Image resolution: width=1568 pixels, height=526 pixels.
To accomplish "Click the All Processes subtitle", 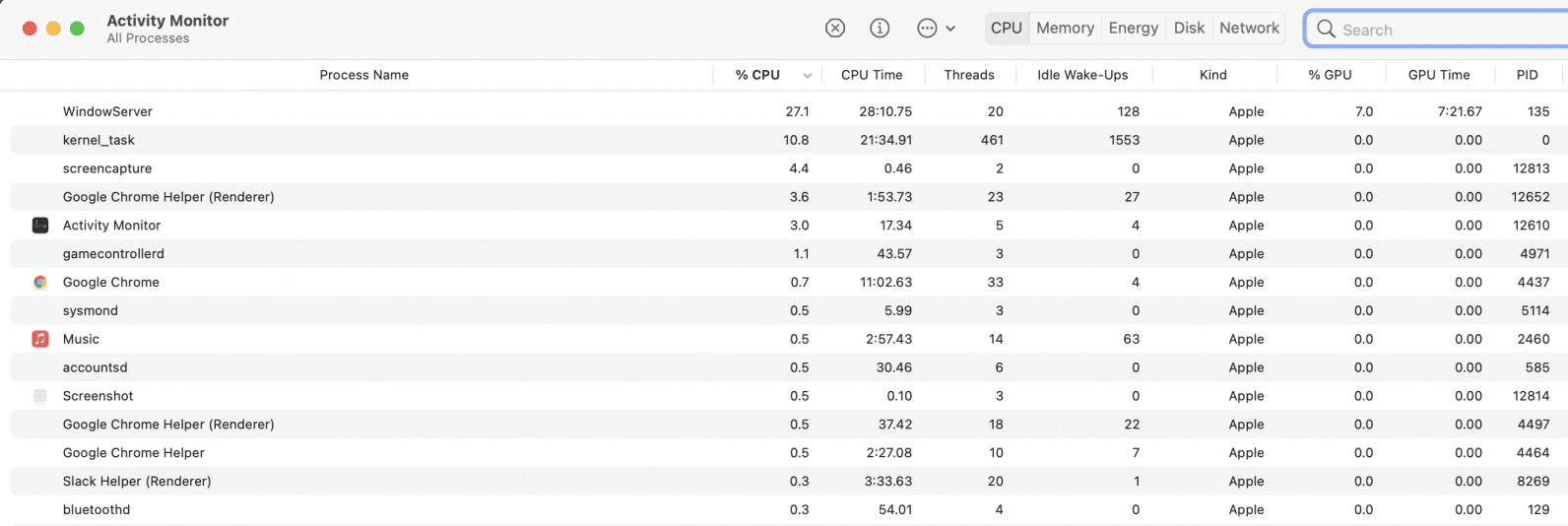I will click(x=148, y=38).
